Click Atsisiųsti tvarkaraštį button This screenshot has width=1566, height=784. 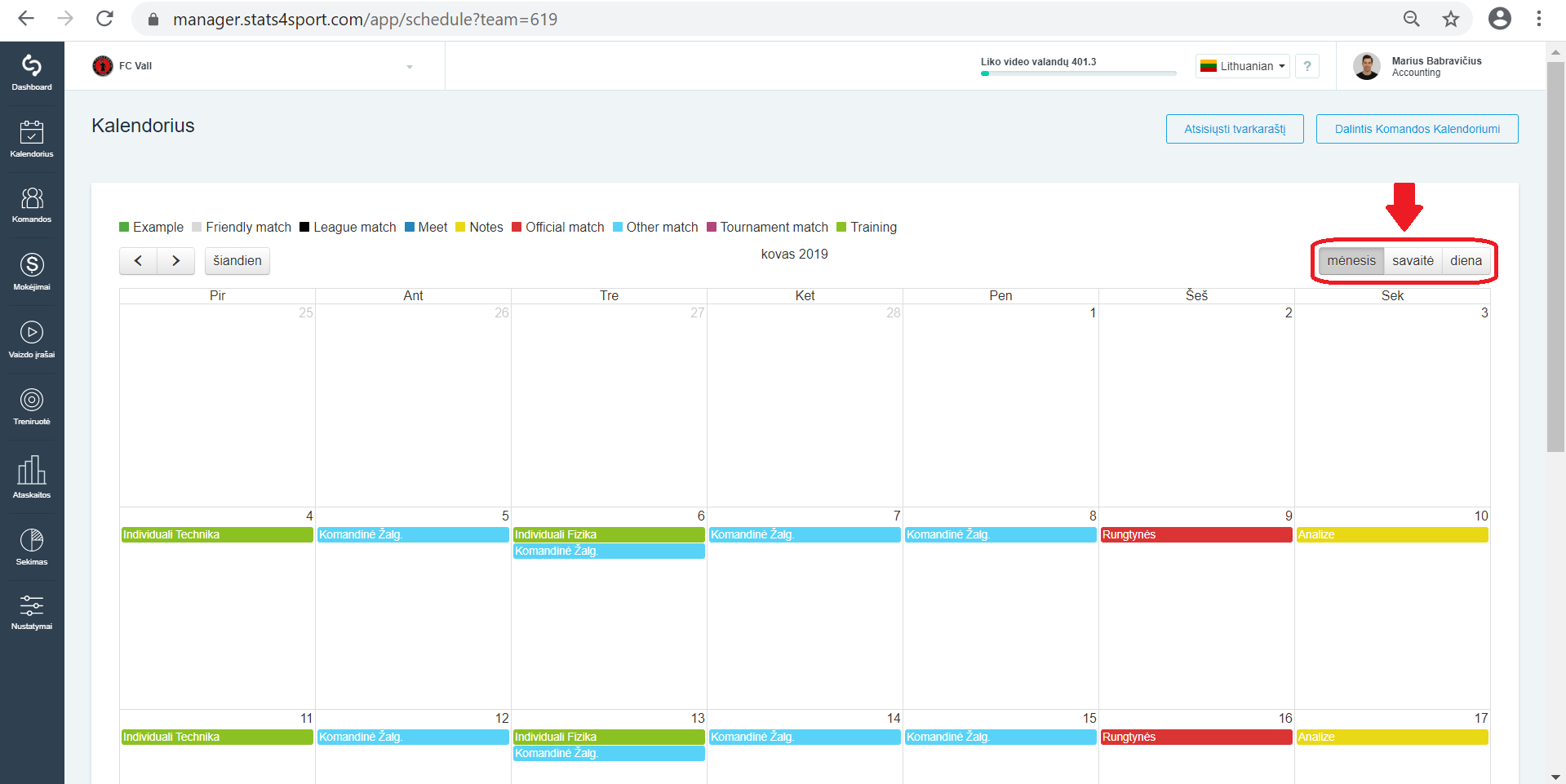tap(1235, 129)
